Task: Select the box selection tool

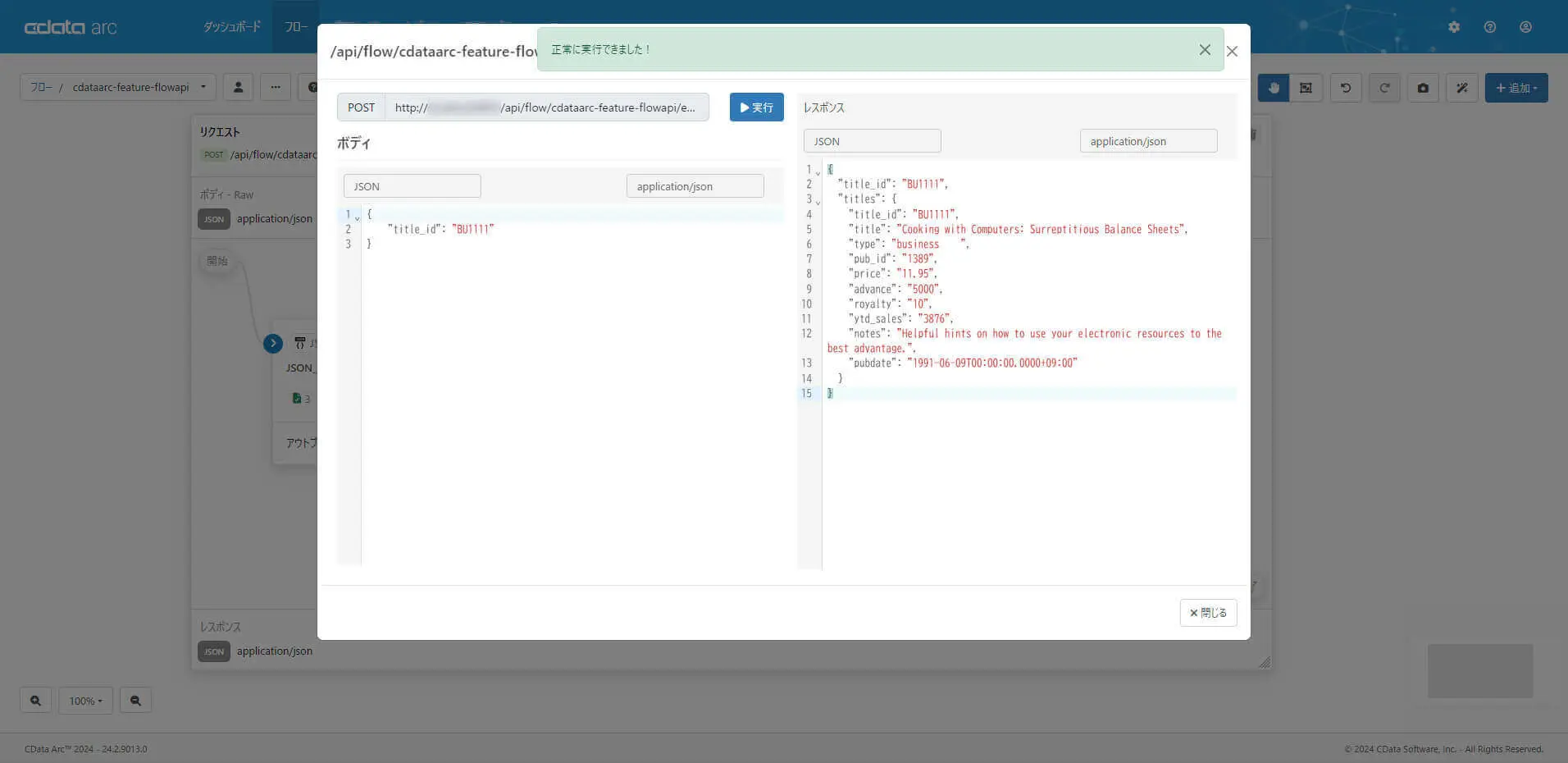Action: (x=1306, y=88)
